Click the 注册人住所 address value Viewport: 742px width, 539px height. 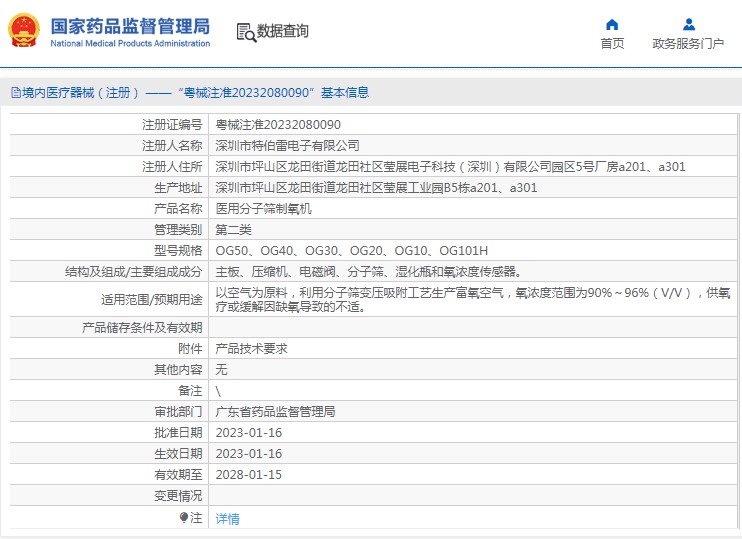coord(450,167)
